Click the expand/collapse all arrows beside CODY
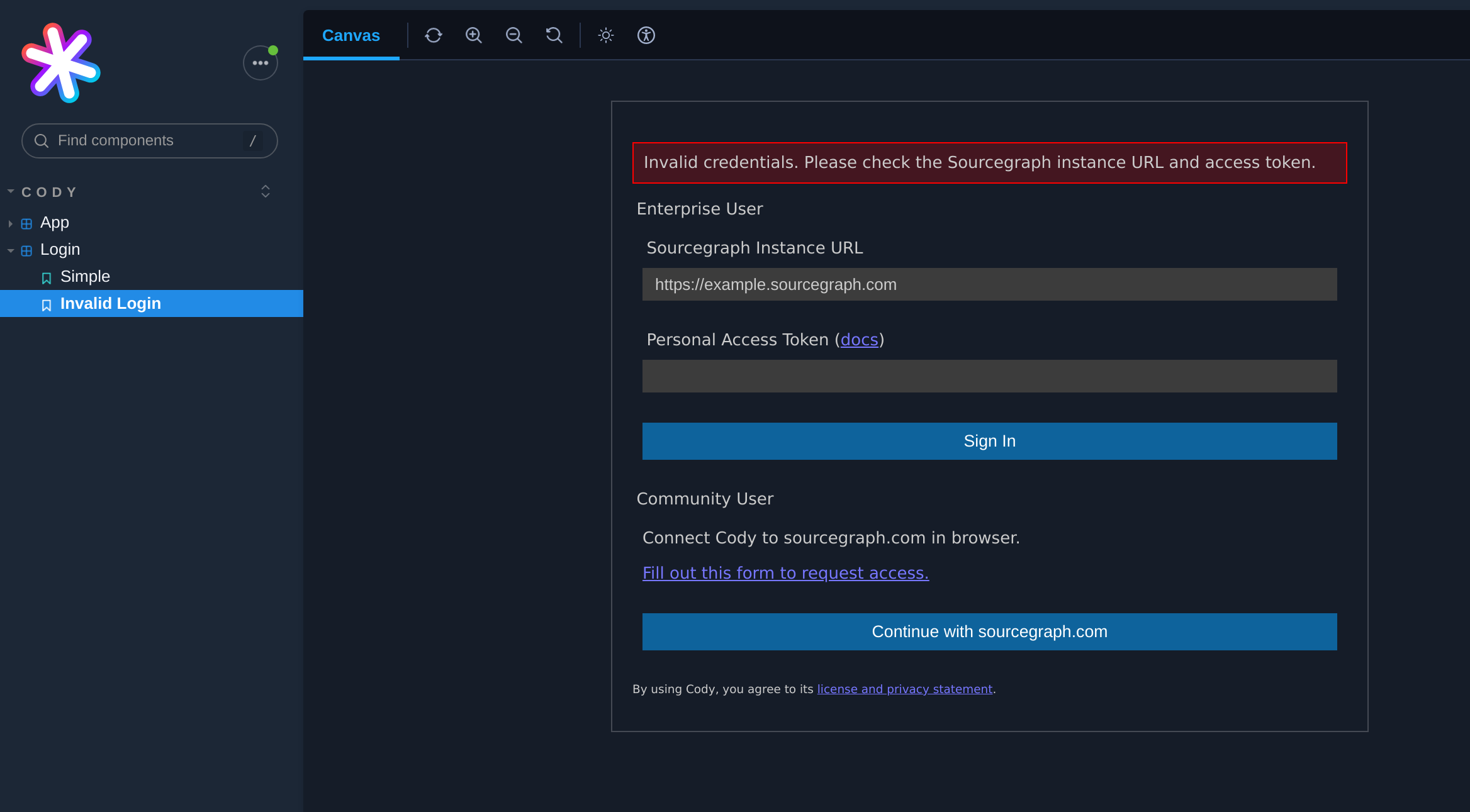Image resolution: width=1470 pixels, height=812 pixels. (266, 192)
